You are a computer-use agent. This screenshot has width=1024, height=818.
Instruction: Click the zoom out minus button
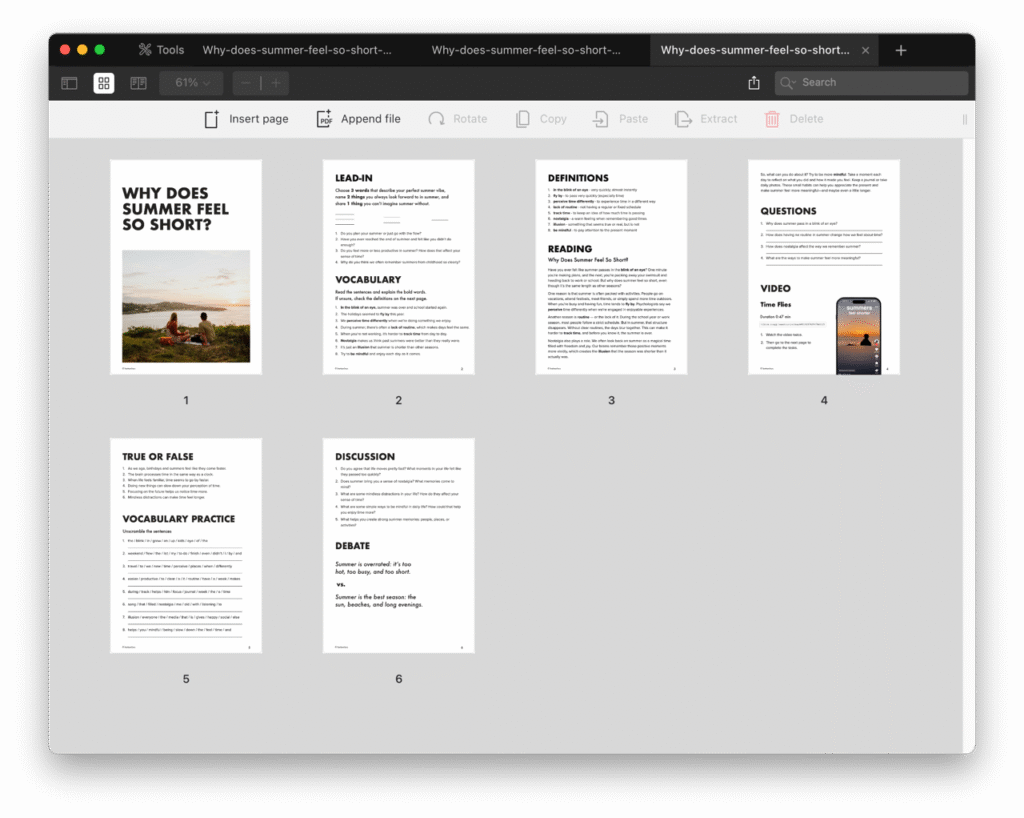click(x=246, y=83)
